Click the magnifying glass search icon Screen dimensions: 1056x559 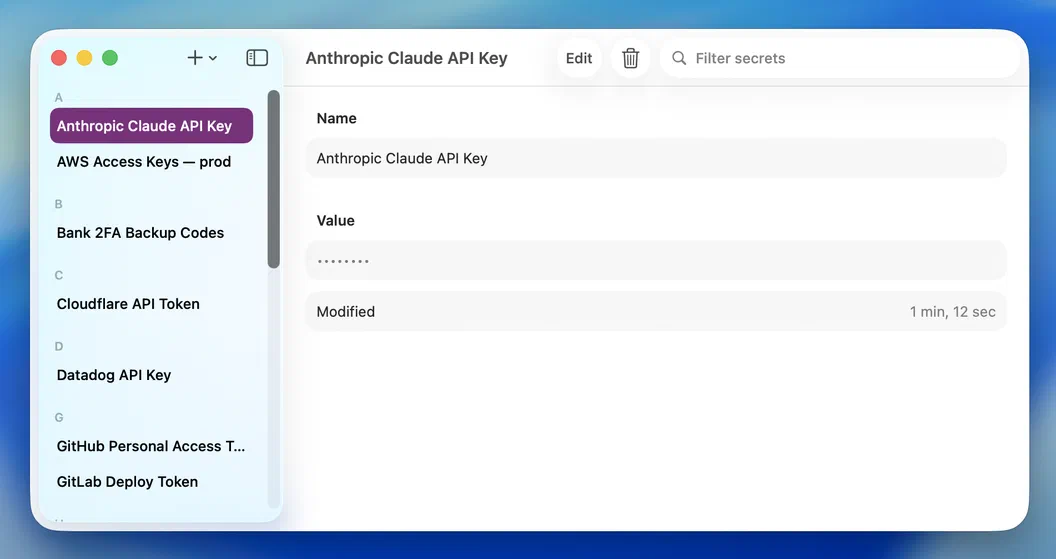pyautogui.click(x=679, y=58)
